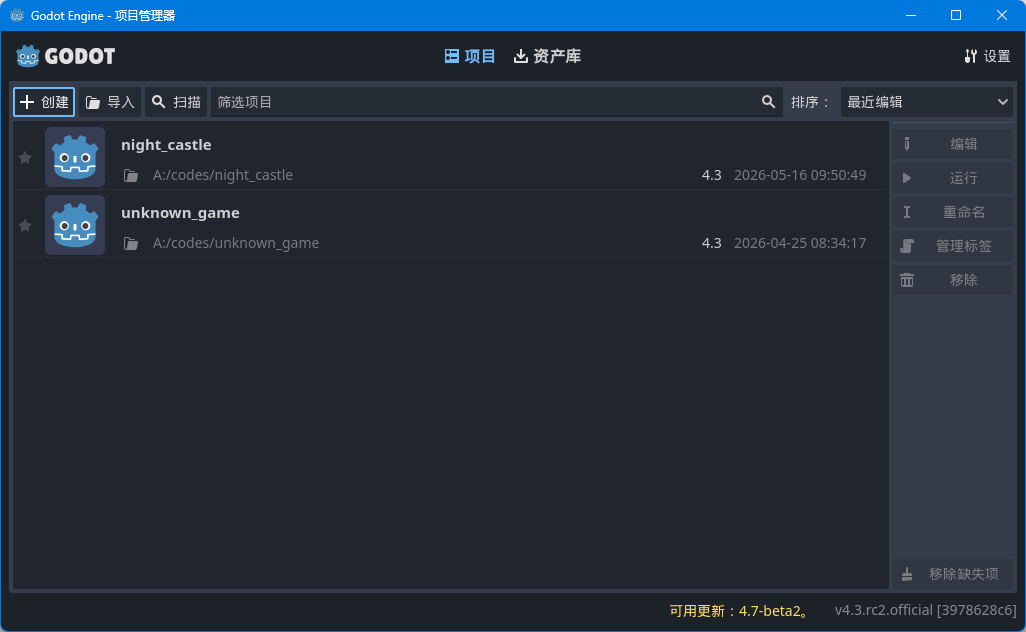Click the 移除缺失项 remove missing button
The image size is (1026, 632).
point(953,574)
